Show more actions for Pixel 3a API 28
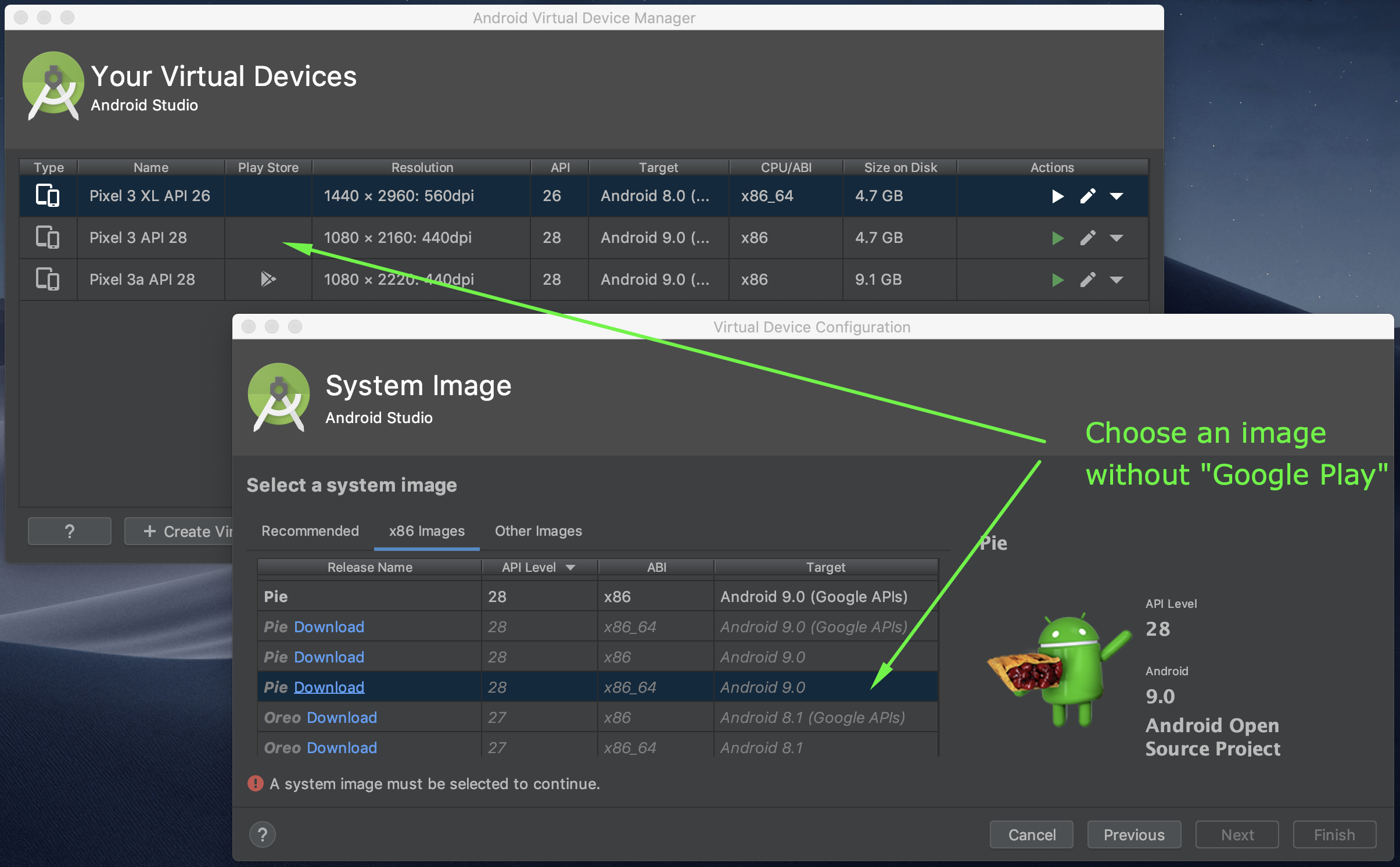Viewport: 1400px width, 867px height. tap(1116, 280)
